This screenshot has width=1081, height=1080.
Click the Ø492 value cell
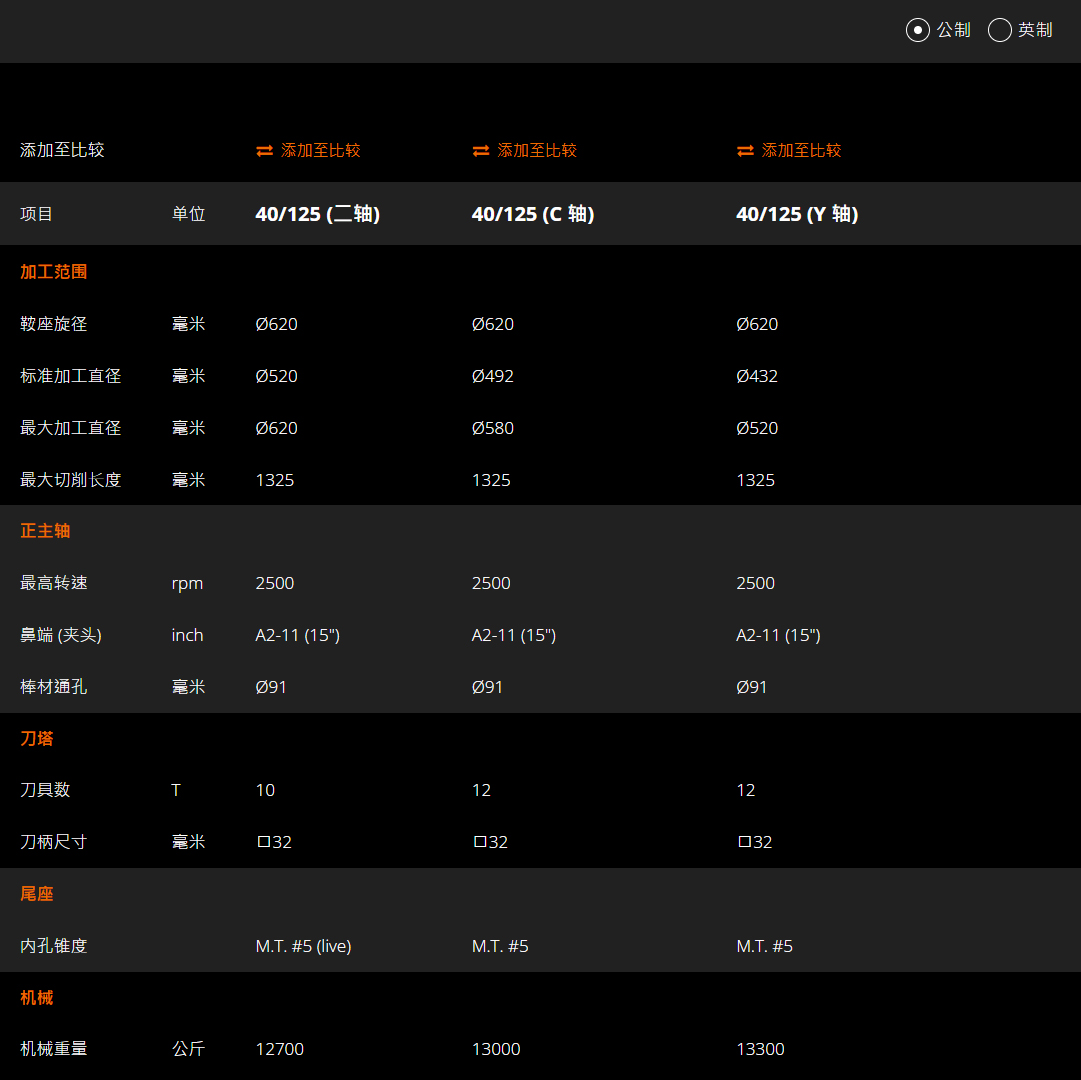493,376
